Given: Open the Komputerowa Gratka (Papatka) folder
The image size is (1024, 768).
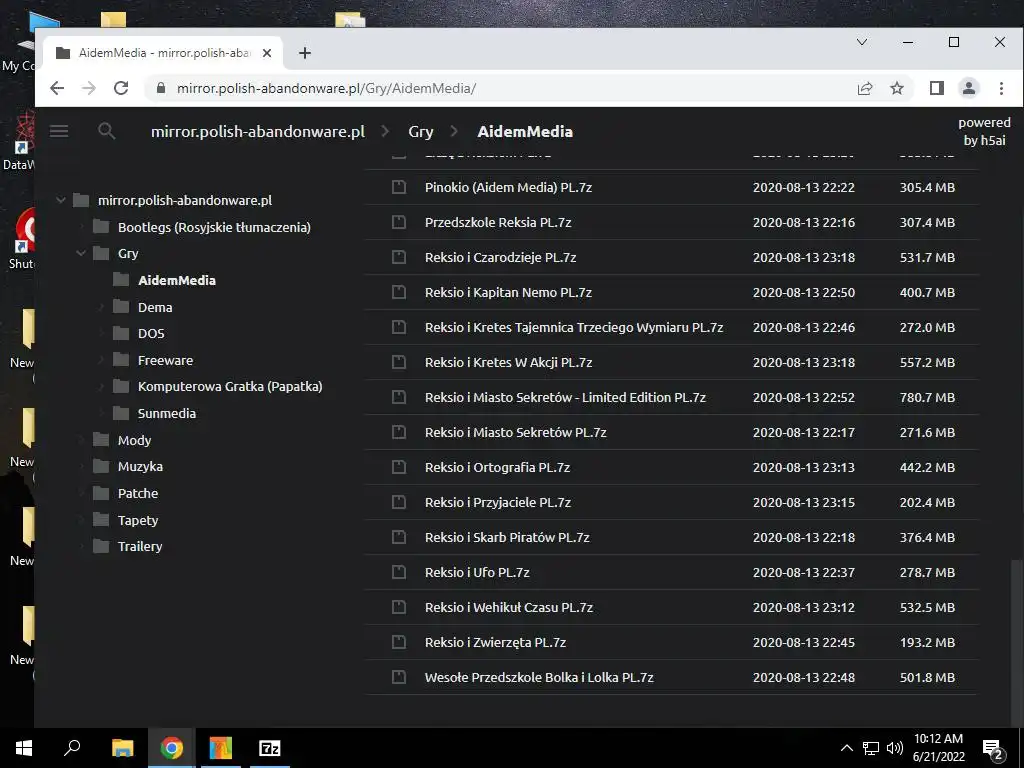Looking at the screenshot, I should coord(230,387).
